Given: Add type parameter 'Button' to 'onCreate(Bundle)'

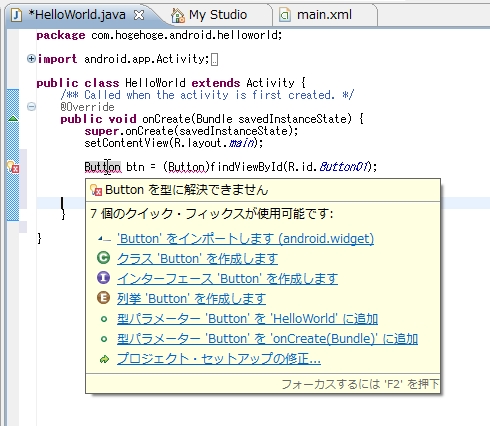Looking at the screenshot, I should pos(267,339).
